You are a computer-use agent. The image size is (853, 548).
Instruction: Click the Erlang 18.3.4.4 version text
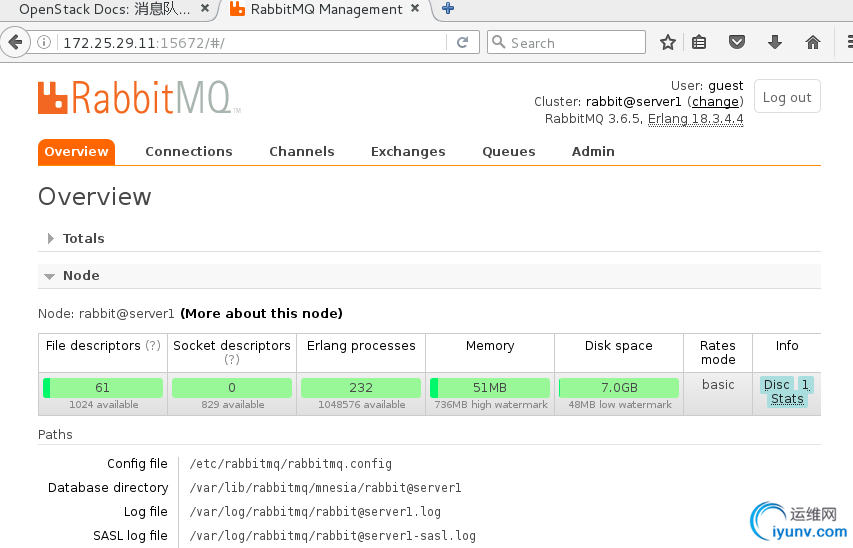point(695,119)
